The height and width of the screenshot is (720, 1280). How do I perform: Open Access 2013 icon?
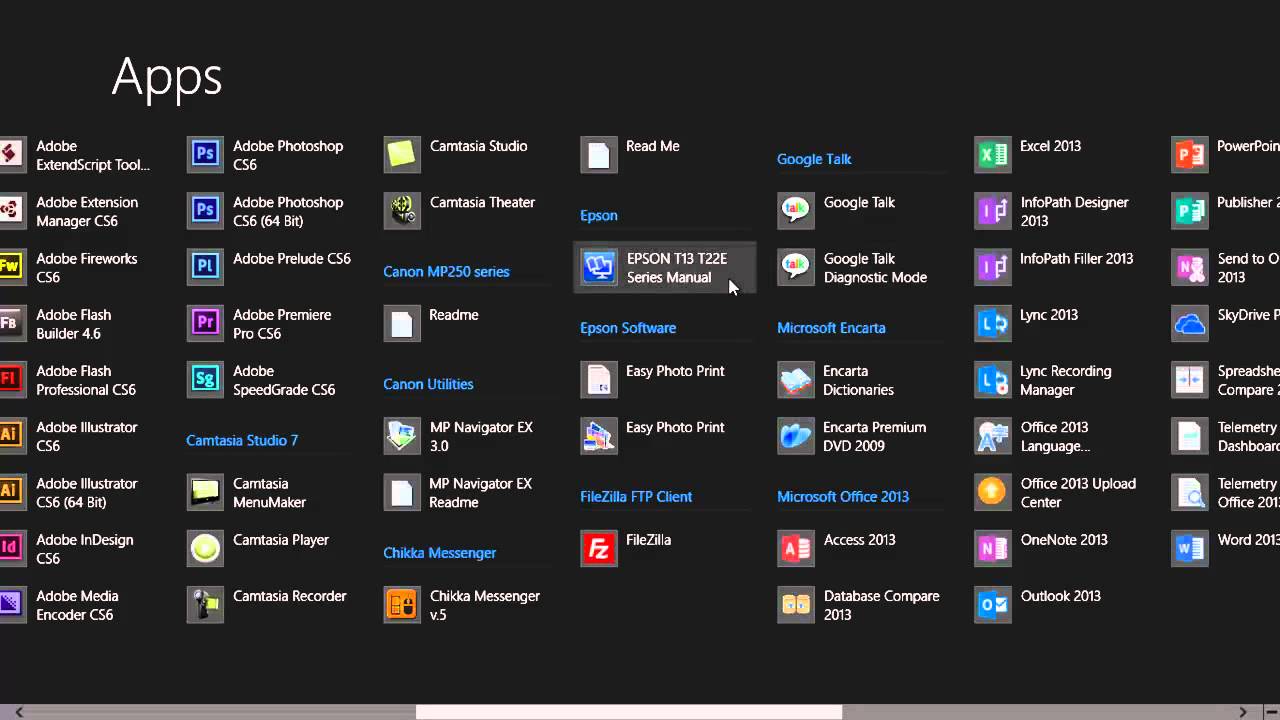(796, 548)
